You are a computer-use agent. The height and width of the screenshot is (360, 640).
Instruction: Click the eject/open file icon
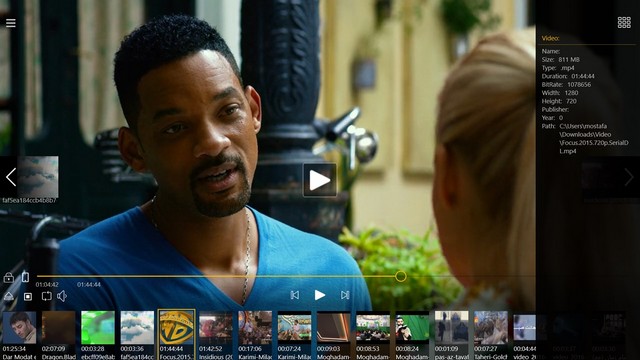tap(9, 296)
